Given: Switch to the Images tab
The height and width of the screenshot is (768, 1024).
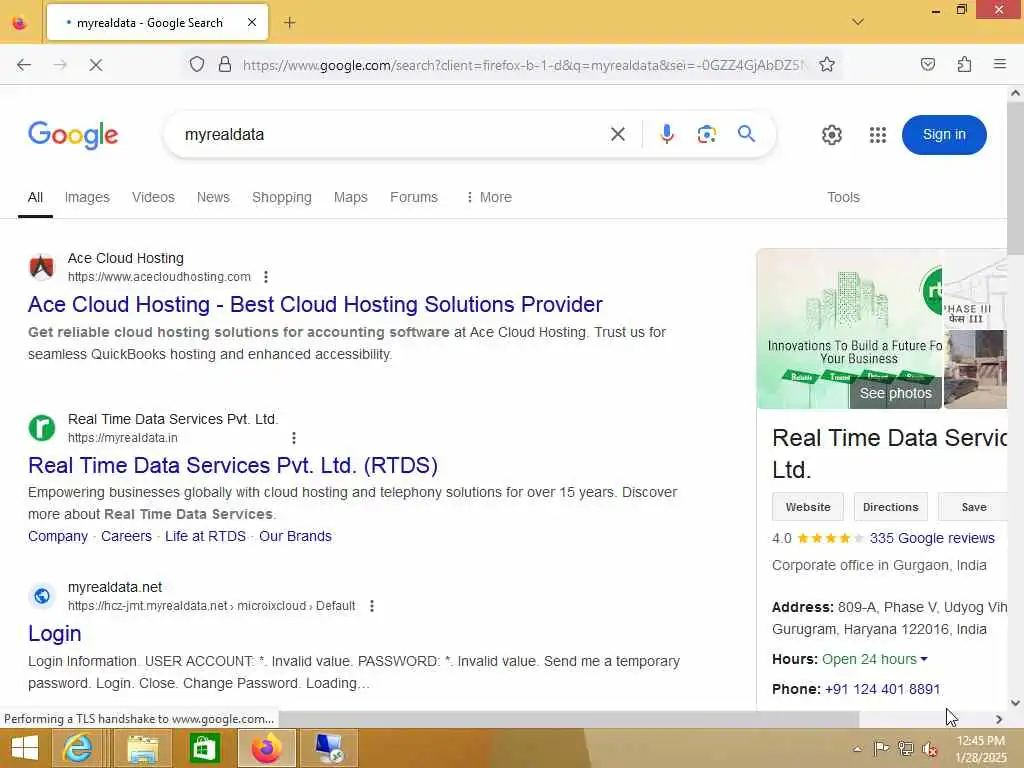Looking at the screenshot, I should point(87,197).
